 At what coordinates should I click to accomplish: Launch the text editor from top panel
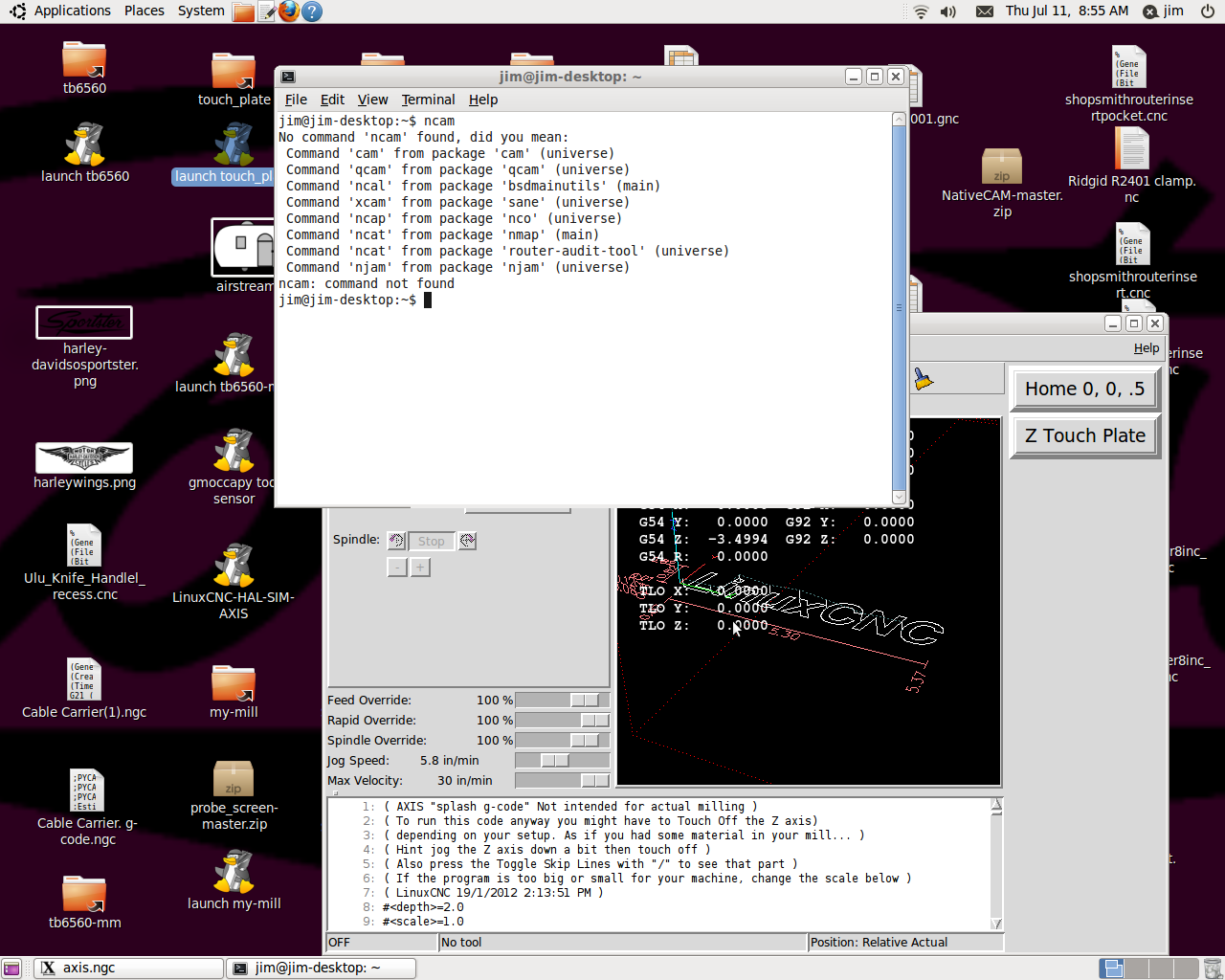click(x=267, y=11)
